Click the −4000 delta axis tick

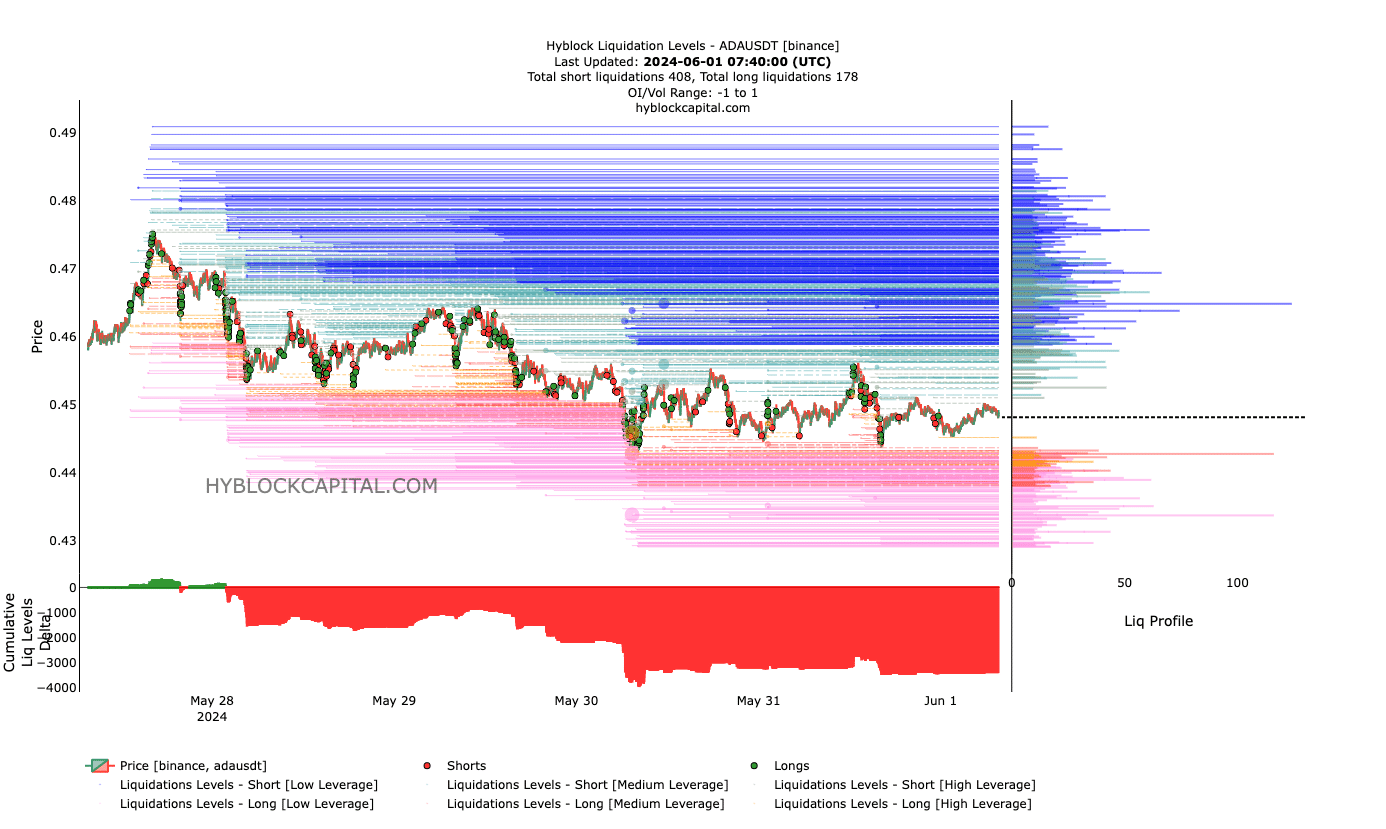pos(58,687)
